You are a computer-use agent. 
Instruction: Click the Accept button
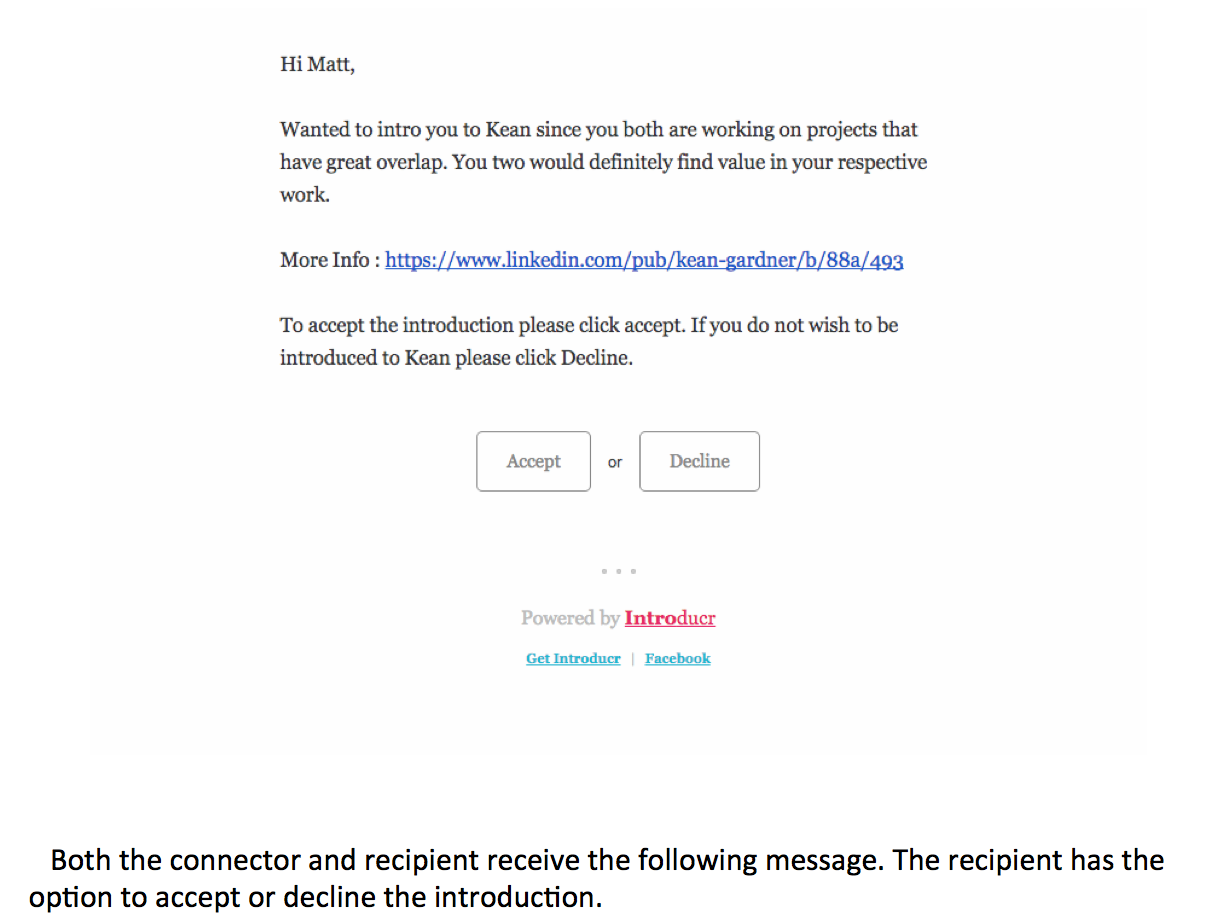[533, 461]
